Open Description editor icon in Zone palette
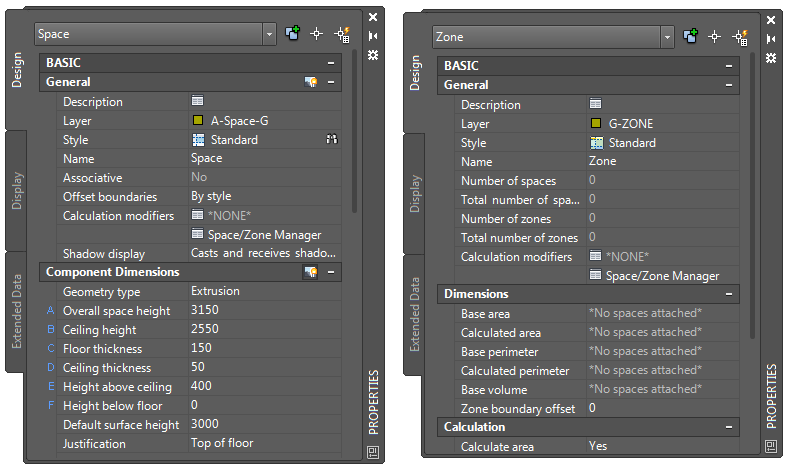The image size is (787, 472). point(596,104)
